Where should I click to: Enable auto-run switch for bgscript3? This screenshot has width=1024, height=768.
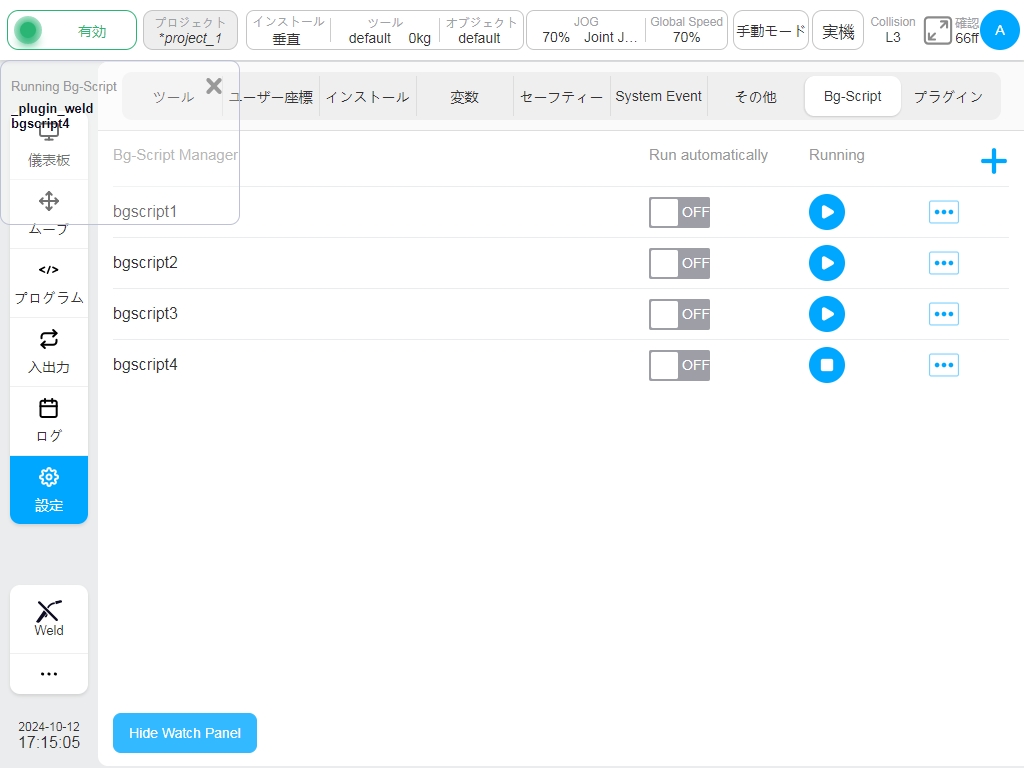pos(679,314)
